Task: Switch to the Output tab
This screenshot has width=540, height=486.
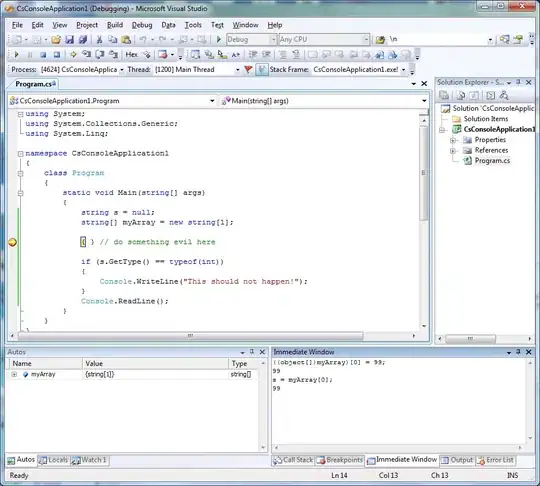Action: (457, 460)
